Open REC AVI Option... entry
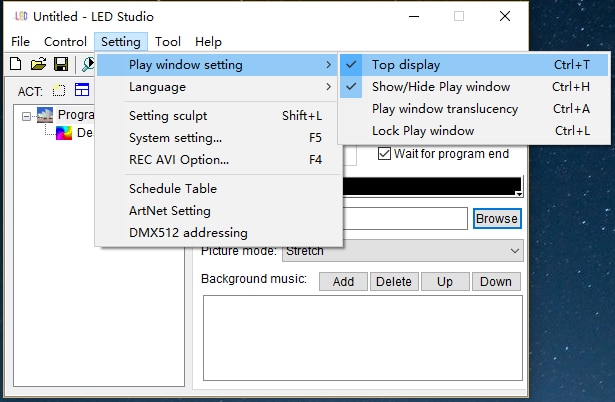Screen dimensions: 615x402 [217, 160]
